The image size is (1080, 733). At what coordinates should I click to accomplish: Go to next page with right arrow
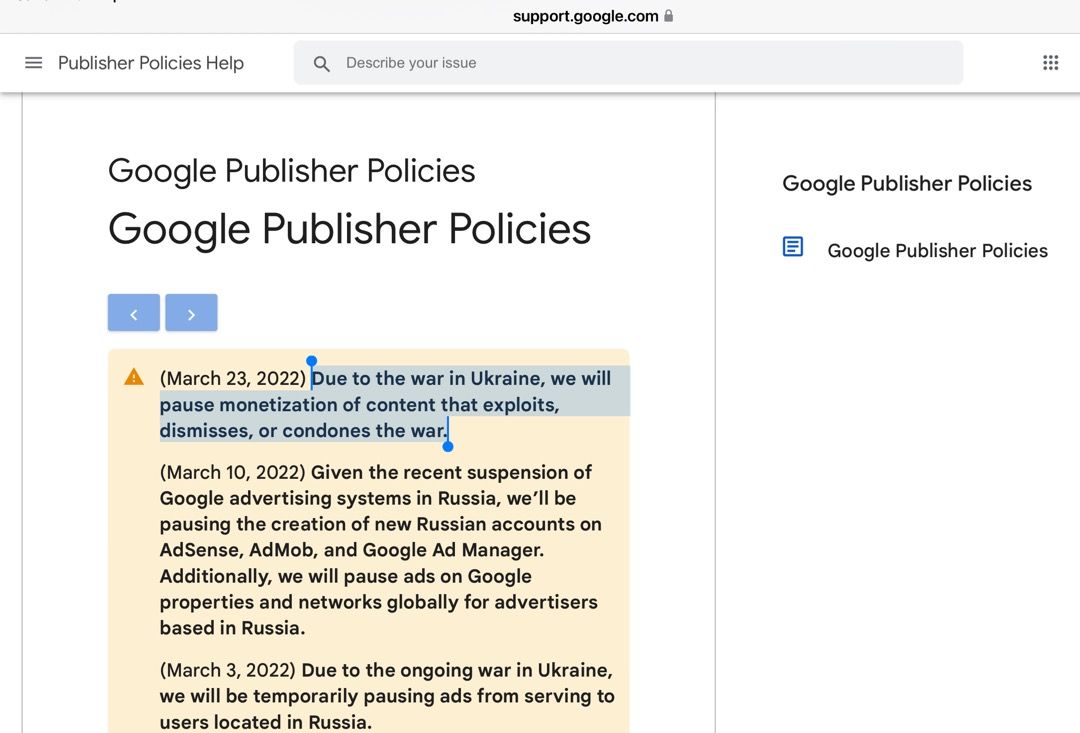pos(191,313)
